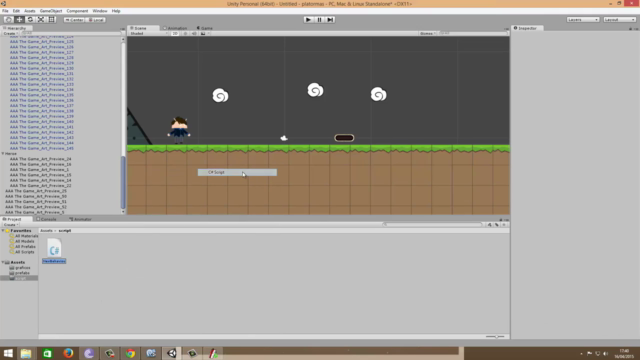Viewport: 640px width, 360px height.
Task: Click the Pause button
Action: 320,20
